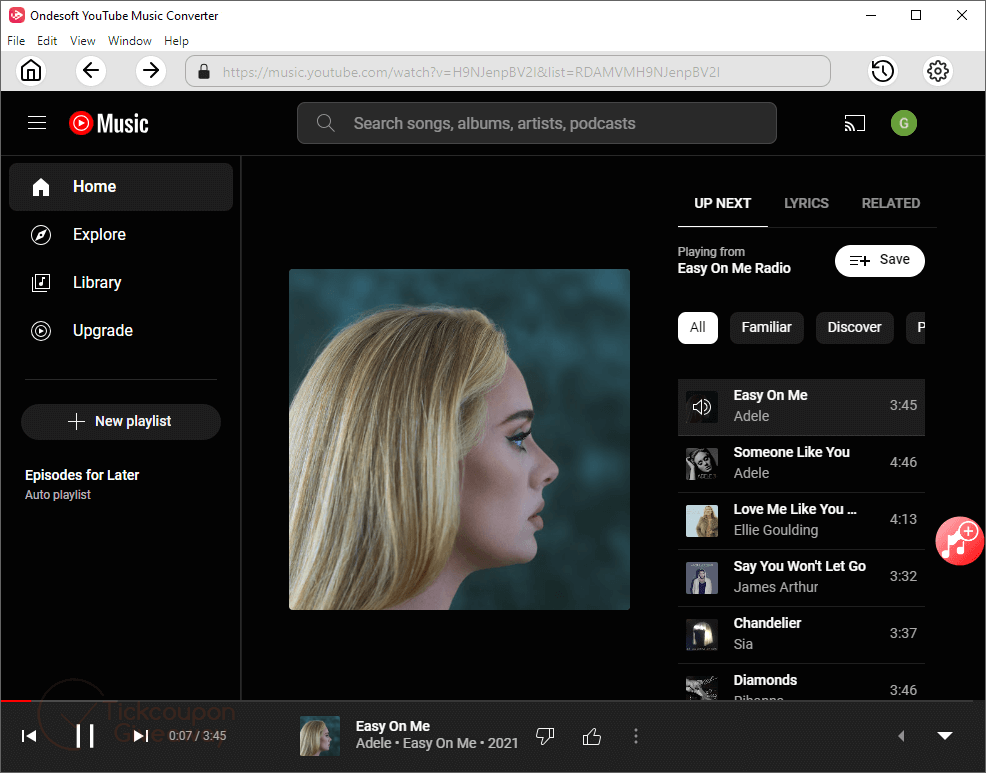The width and height of the screenshot is (986, 773).
Task: Click Say You Won't Let Go thumbnail
Action: pyautogui.click(x=702, y=578)
